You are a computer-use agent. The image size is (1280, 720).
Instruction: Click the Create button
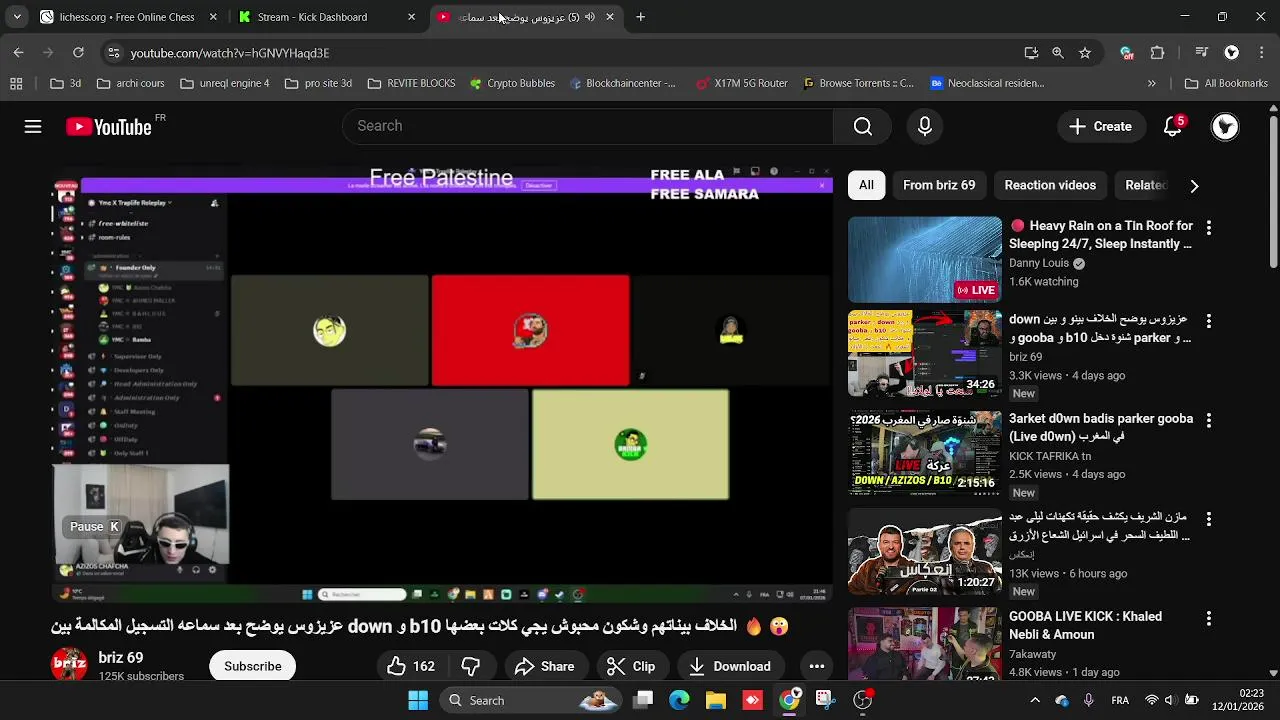click(1101, 126)
